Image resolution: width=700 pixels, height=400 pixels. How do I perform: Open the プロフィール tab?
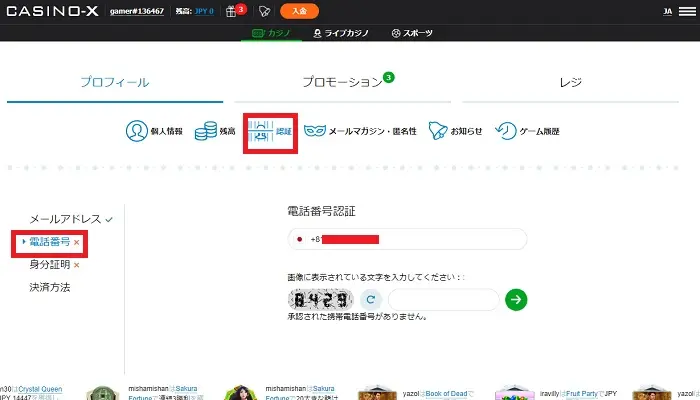(114, 82)
